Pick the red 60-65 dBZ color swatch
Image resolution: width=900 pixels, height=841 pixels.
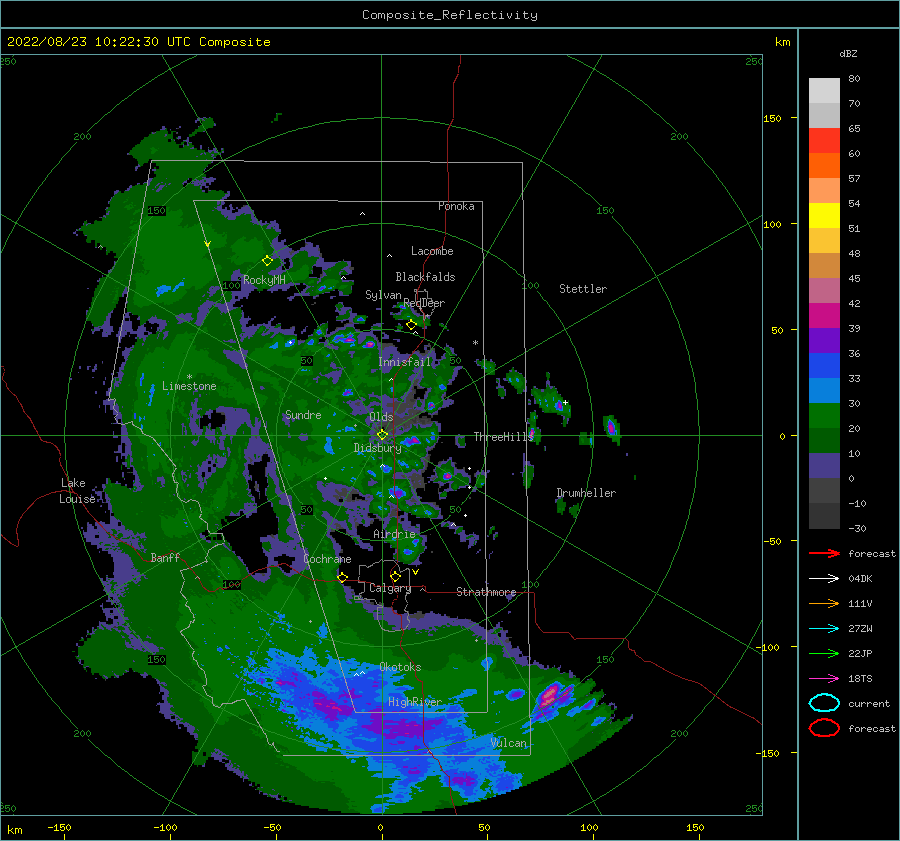pyautogui.click(x=824, y=141)
